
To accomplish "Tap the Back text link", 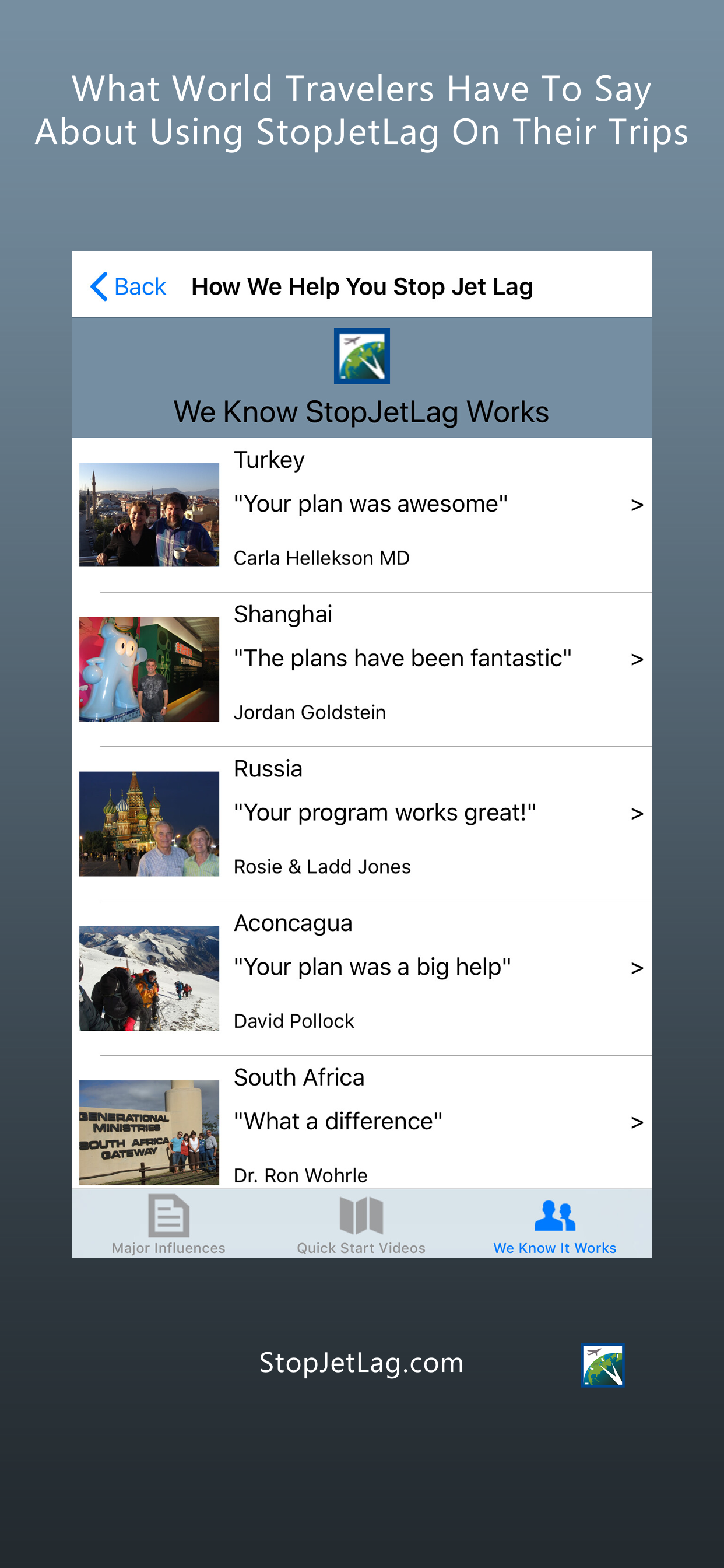I will click(x=140, y=286).
